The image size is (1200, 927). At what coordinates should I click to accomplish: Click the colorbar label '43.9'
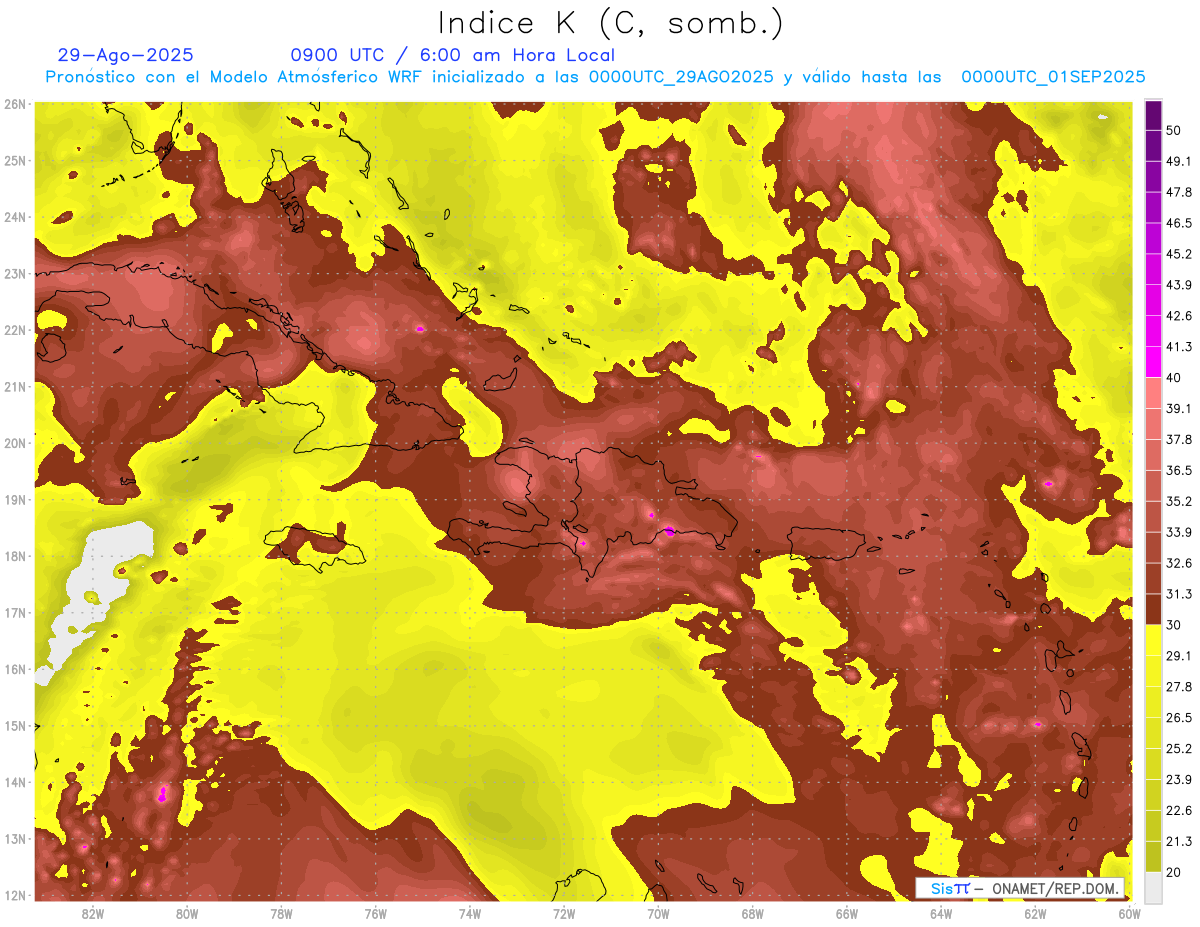tap(1178, 285)
